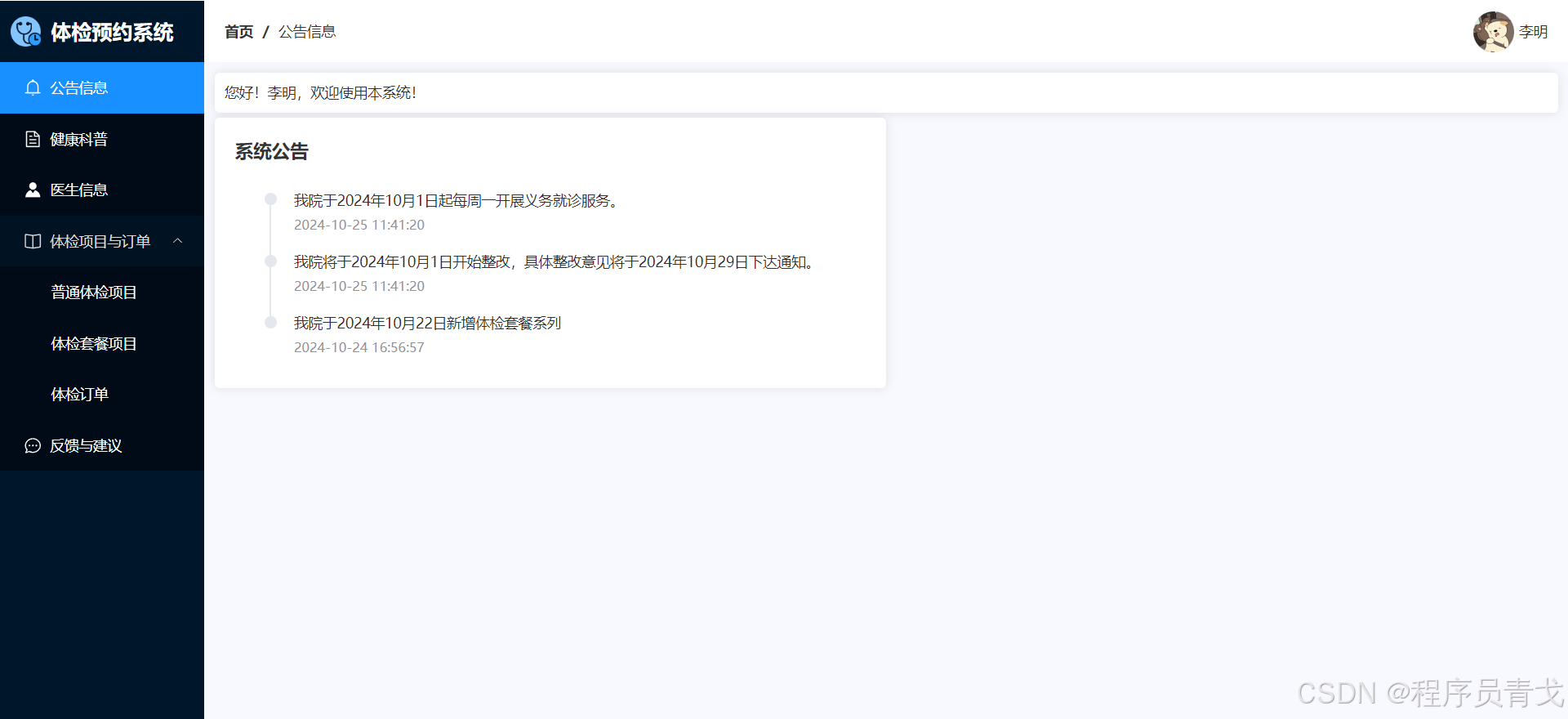The width and height of the screenshot is (1568, 719).
Task: Click the 首页 breadcrumb link
Action: pos(239,32)
